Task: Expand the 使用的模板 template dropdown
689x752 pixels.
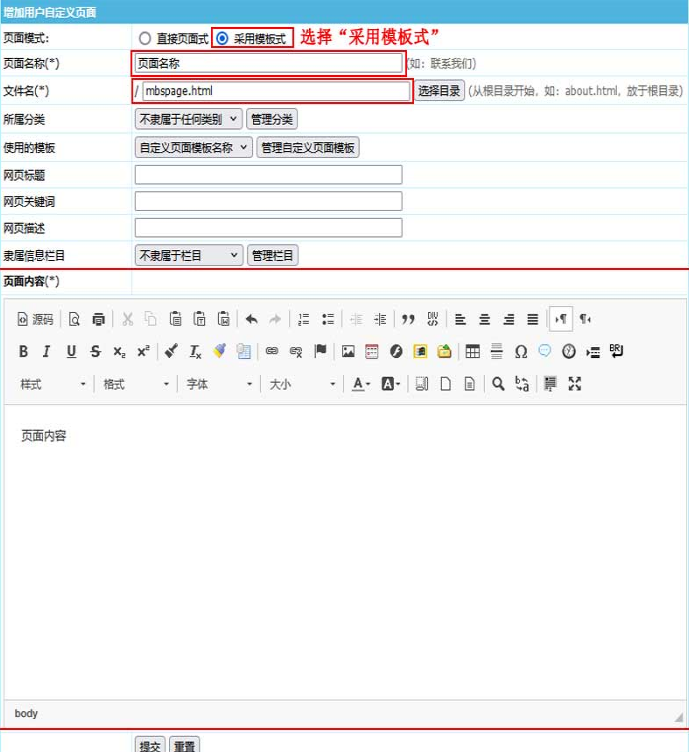Action: coord(194,148)
